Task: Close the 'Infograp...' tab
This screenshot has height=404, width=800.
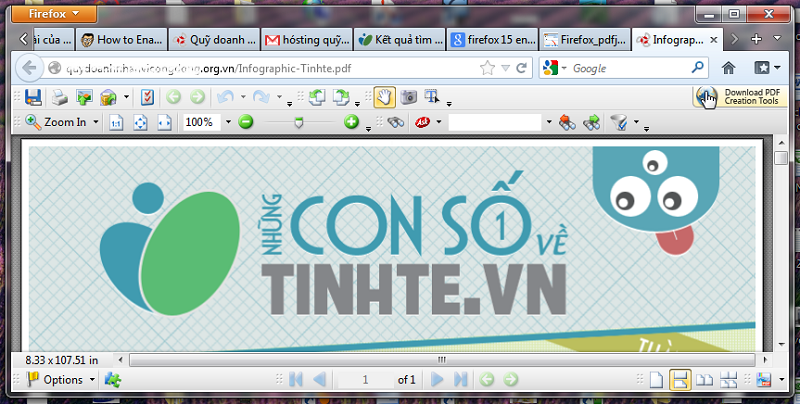Action: coord(714,39)
